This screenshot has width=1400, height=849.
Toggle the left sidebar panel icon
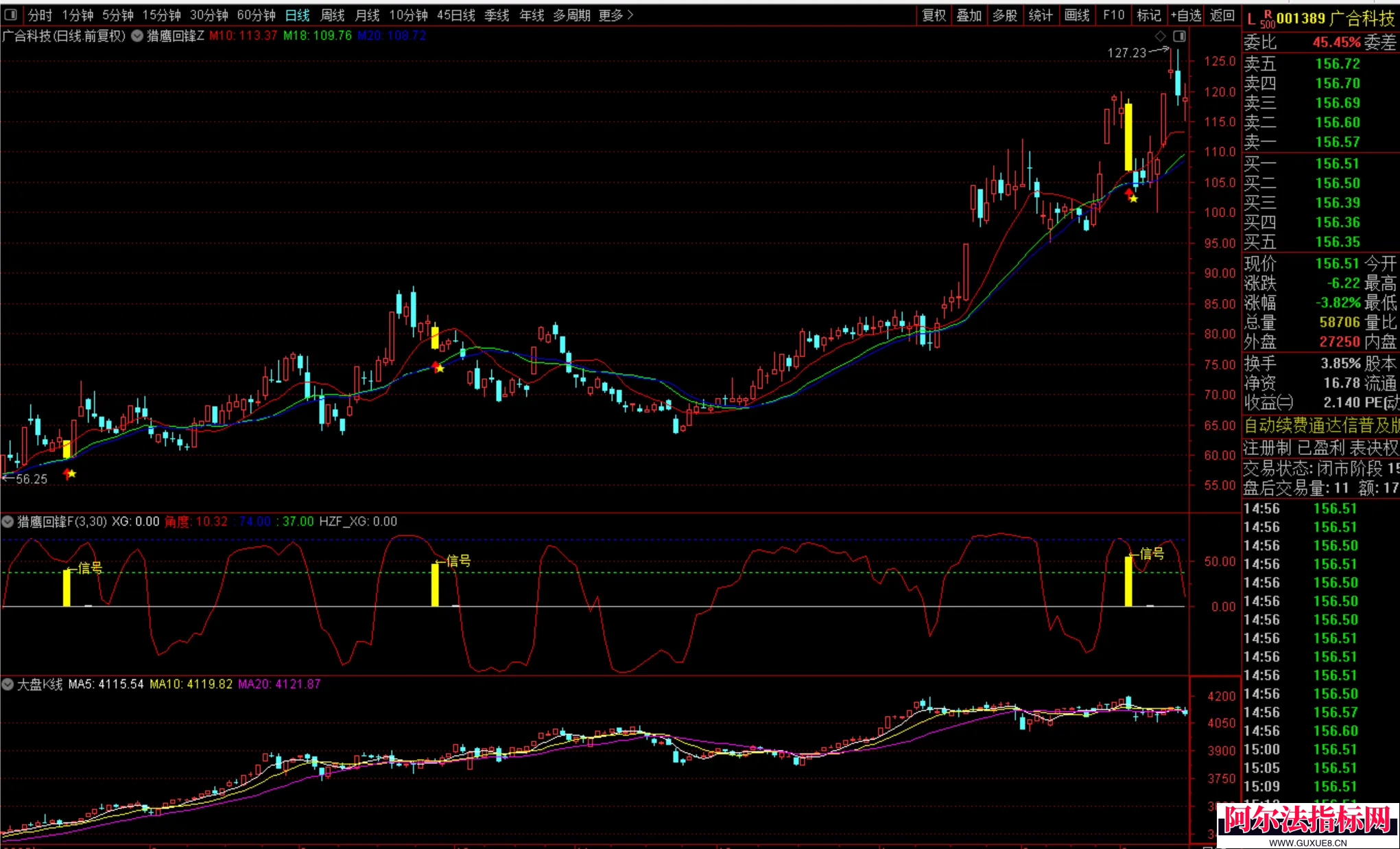tap(10, 15)
